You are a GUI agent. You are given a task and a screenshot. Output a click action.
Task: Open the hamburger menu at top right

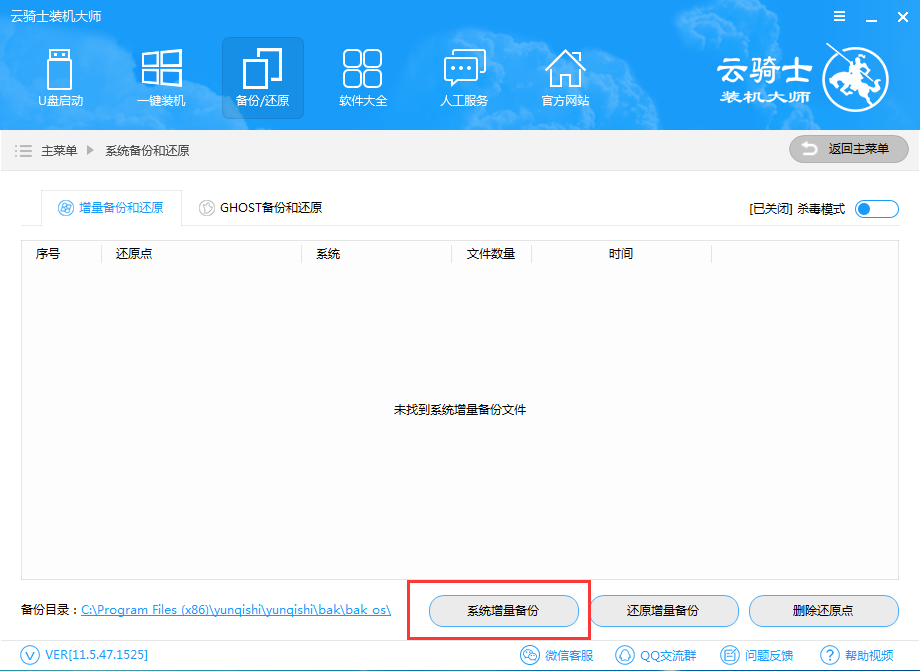pyautogui.click(x=838, y=16)
